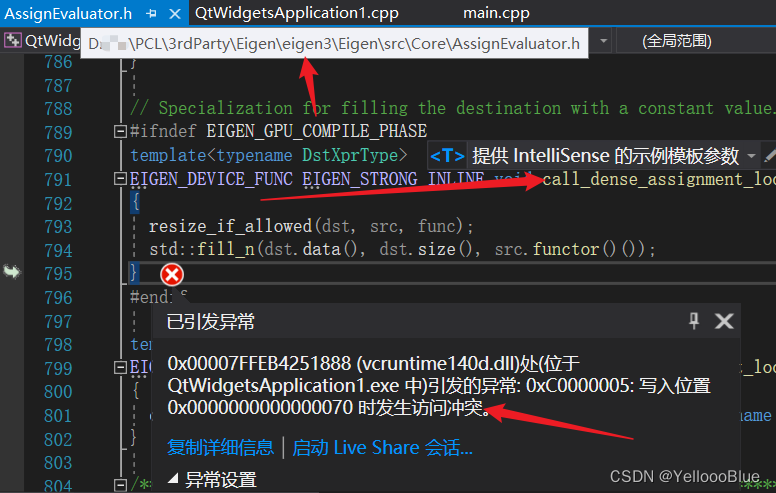Click std::fill_n on line 794
The height and width of the screenshot is (493, 776).
click(x=202, y=248)
